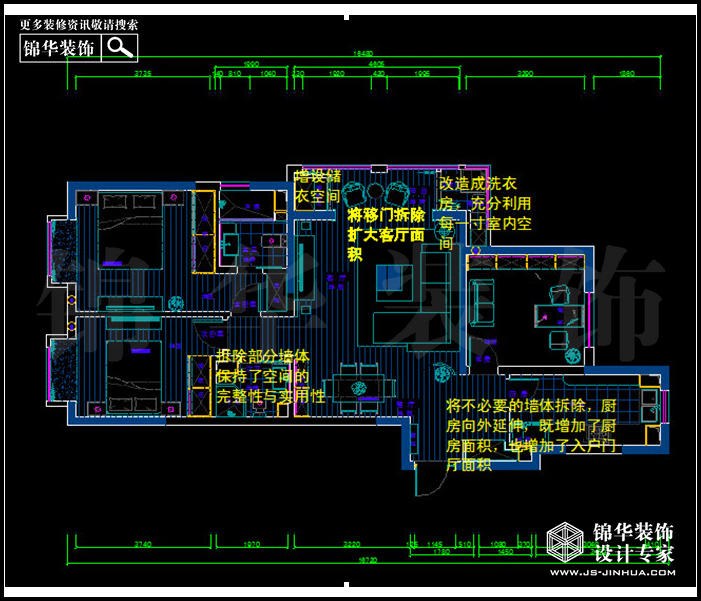Click the 锦华装饰 logo box
Screen dimensions: 701x601
point(60,47)
